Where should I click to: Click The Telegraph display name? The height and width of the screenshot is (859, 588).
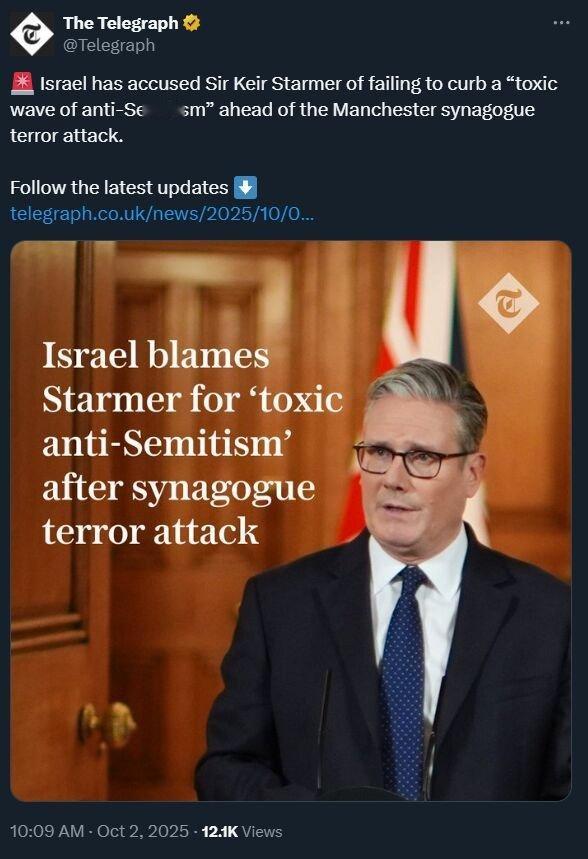pyautogui.click(x=121, y=23)
